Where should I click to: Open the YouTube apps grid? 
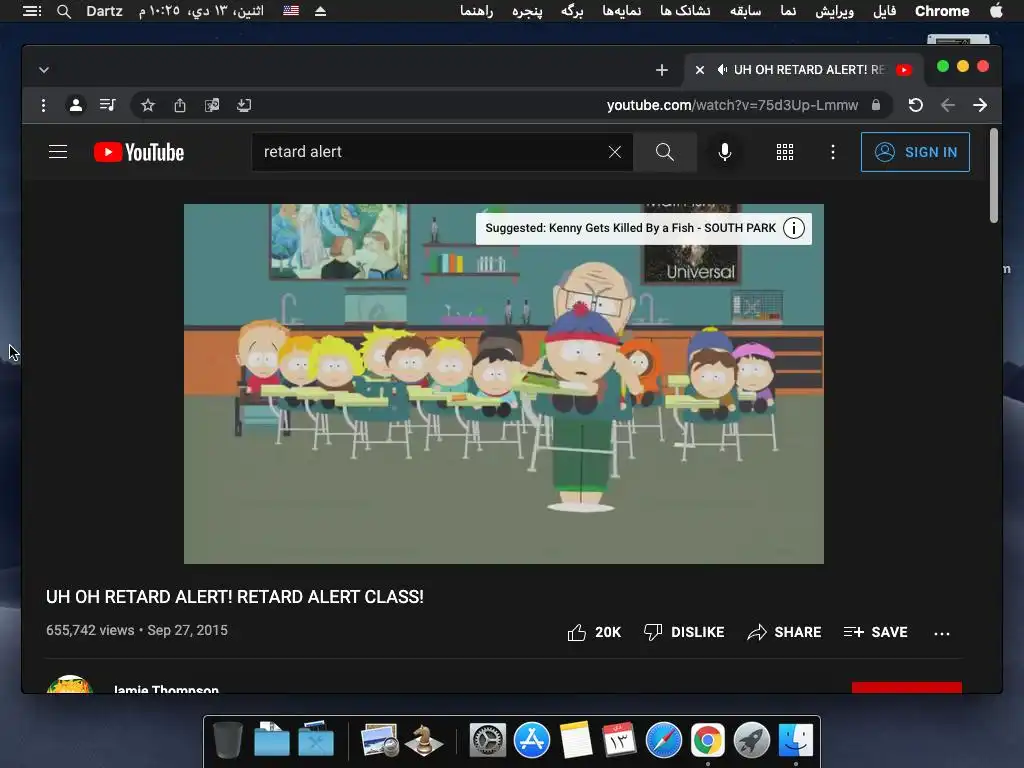(784, 152)
